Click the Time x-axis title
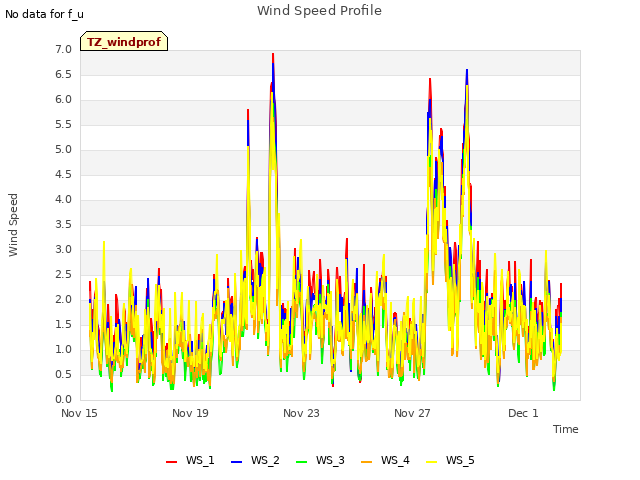The image size is (640, 480). [565, 429]
